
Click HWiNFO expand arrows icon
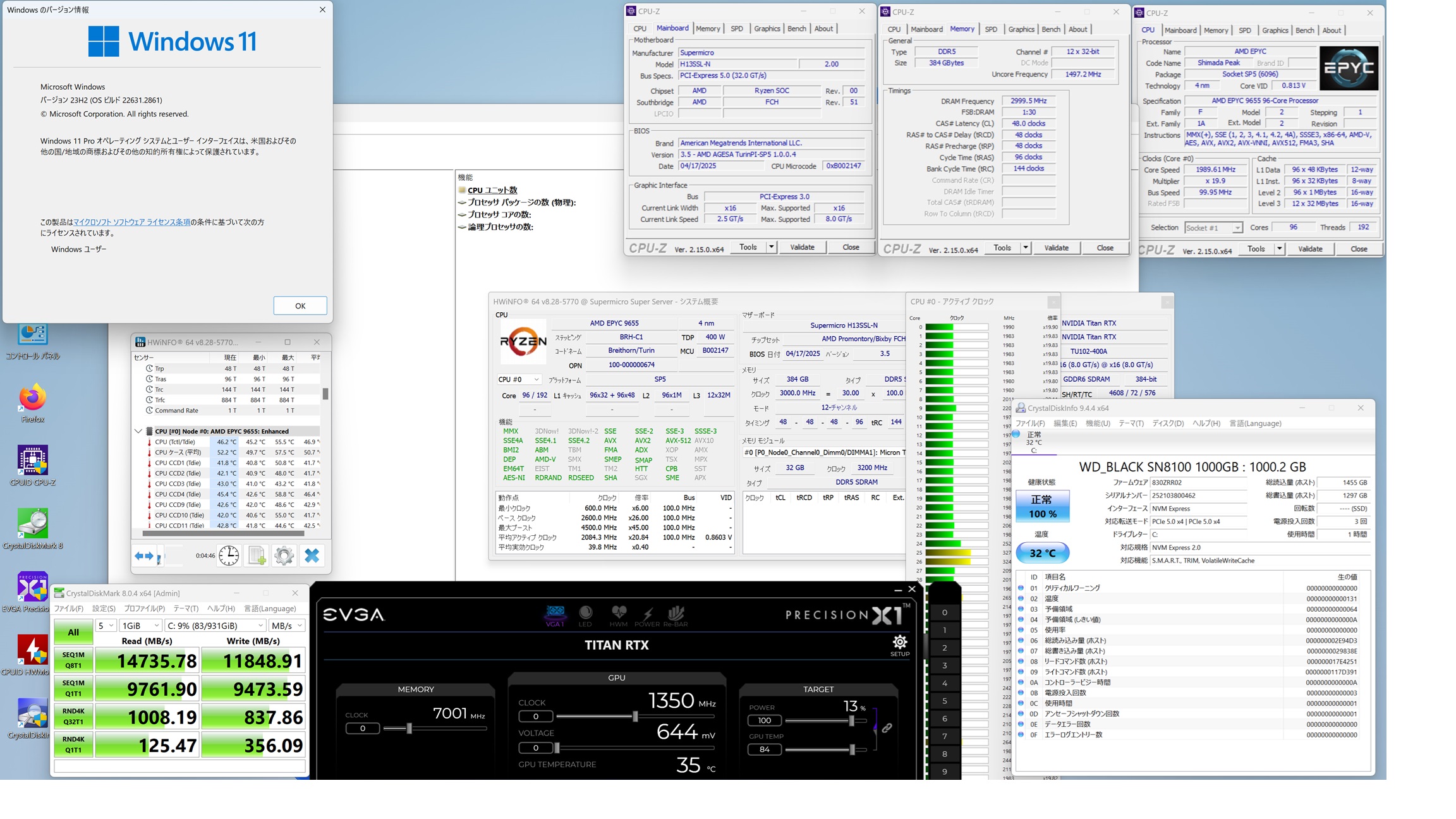(x=143, y=555)
